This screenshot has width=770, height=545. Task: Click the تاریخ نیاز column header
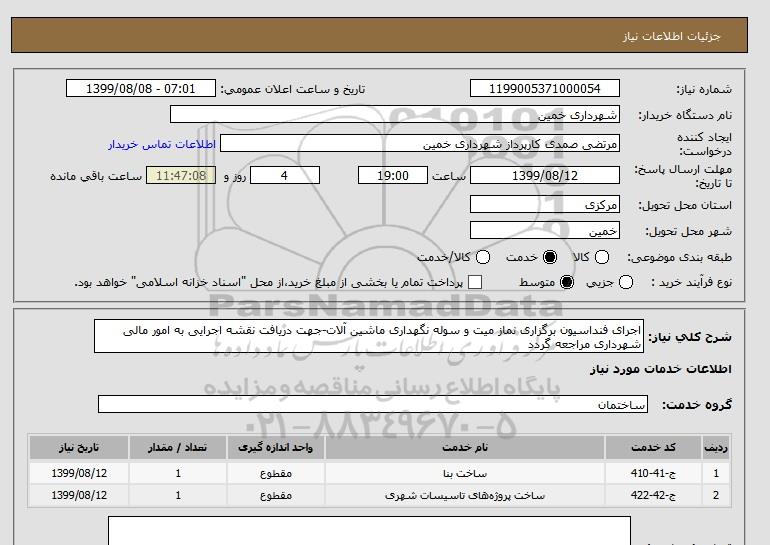pyautogui.click(x=79, y=447)
